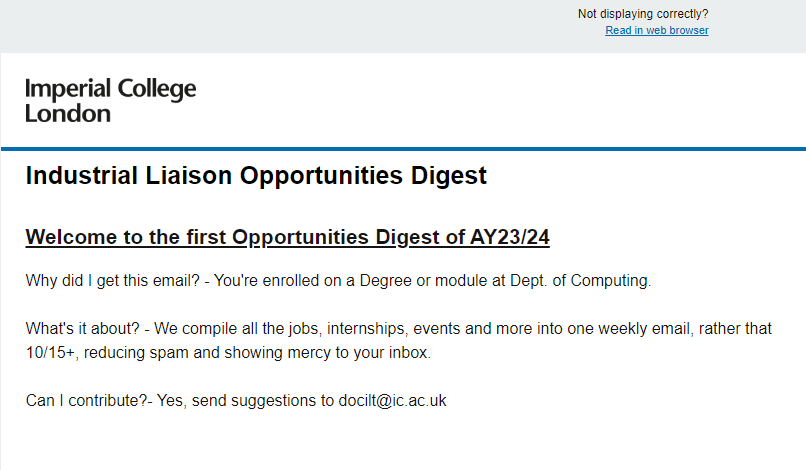Open the Read in web browser link
The image size is (806, 470).
(656, 30)
